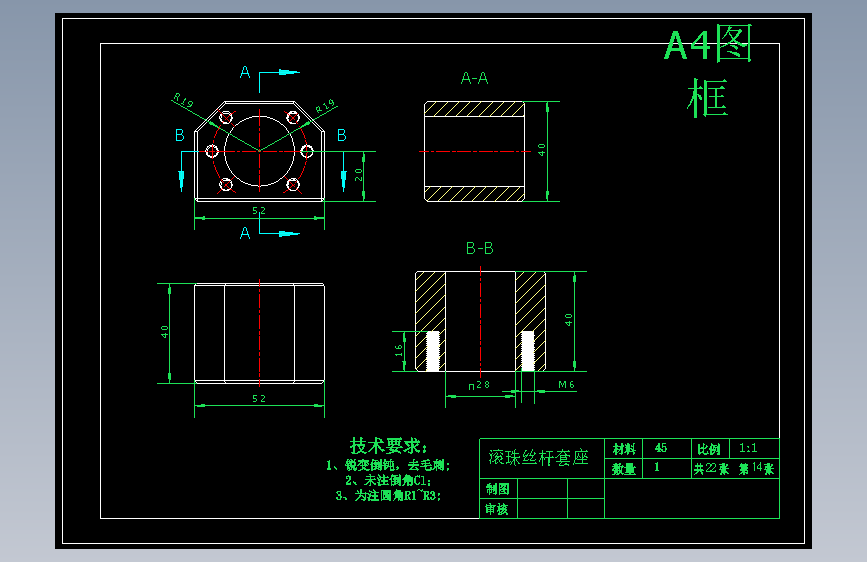
Task: Select the "40" dimension beside the B-B section
Action: [568, 320]
